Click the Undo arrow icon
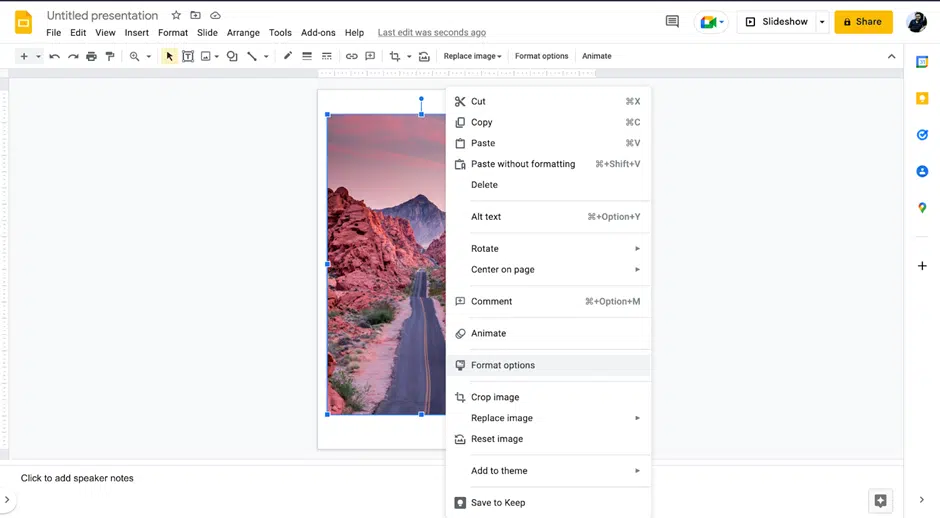 pos(54,57)
